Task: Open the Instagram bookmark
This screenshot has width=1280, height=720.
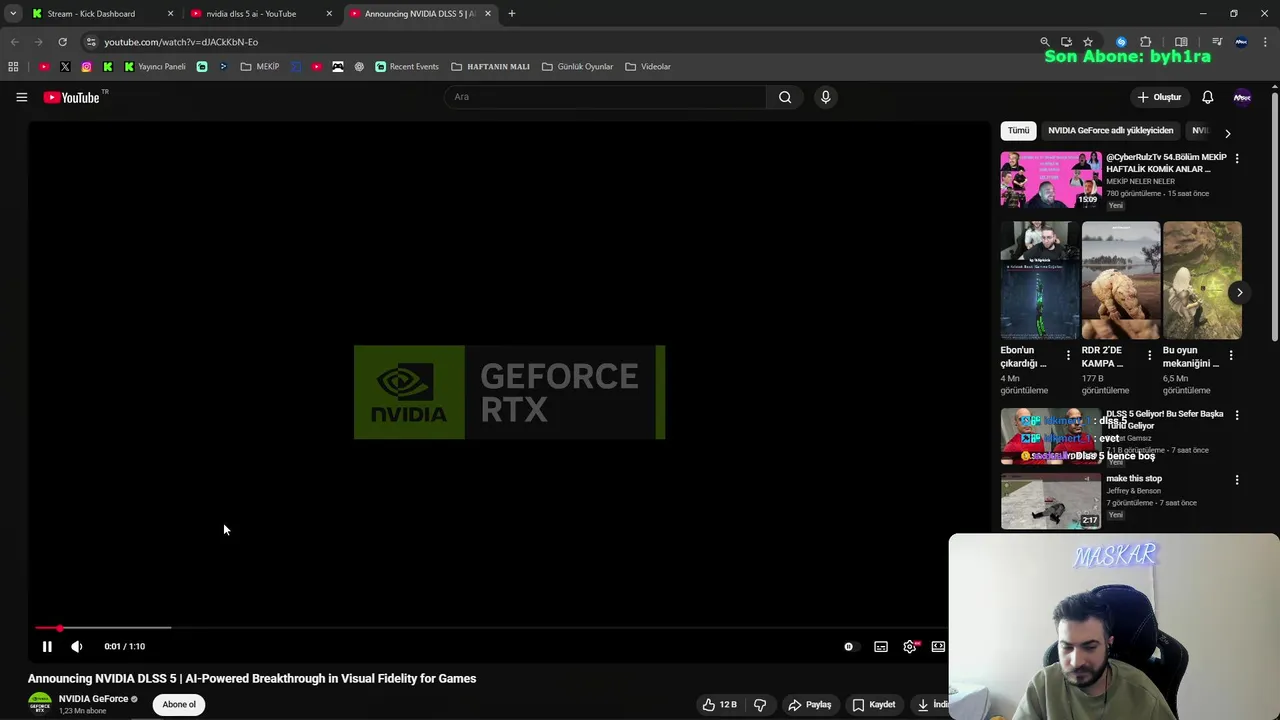Action: click(x=87, y=67)
